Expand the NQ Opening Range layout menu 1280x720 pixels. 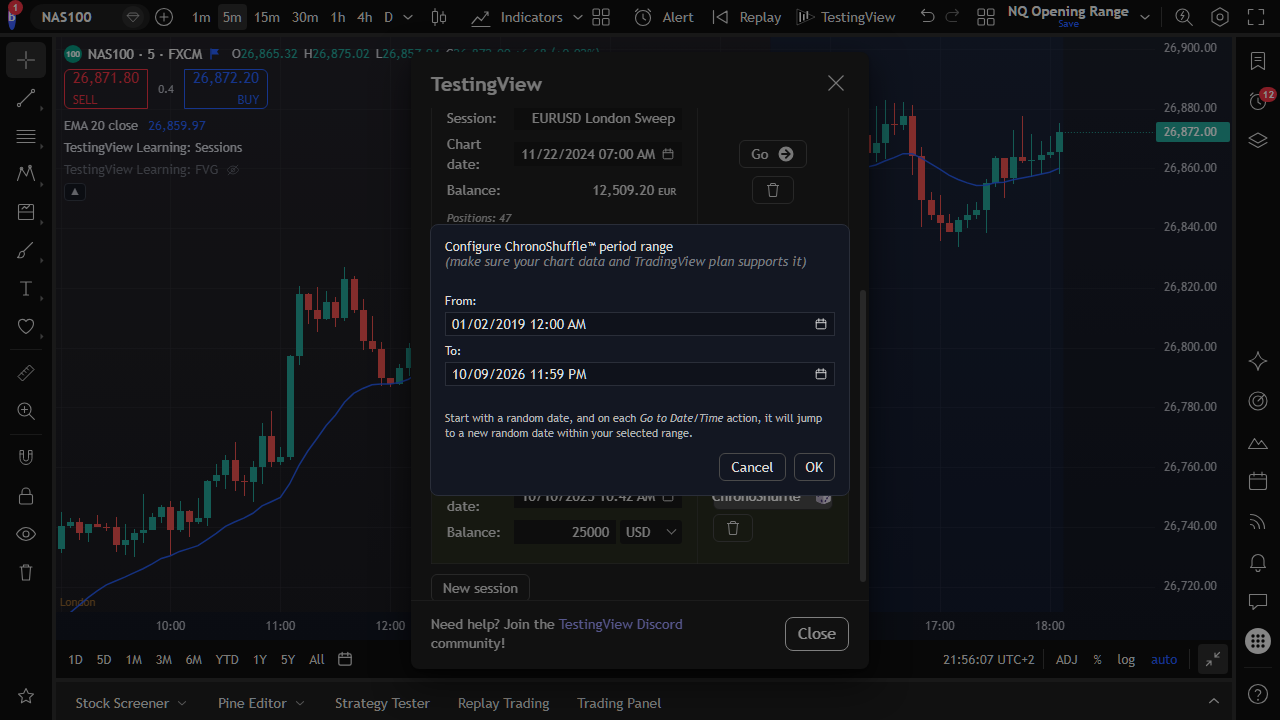[x=1145, y=17]
